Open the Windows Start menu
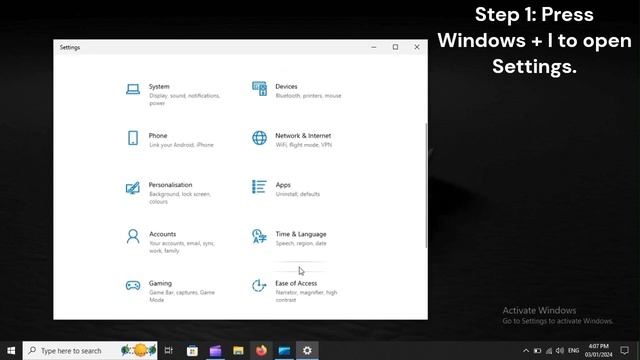The height and width of the screenshot is (360, 640). pos(11,351)
